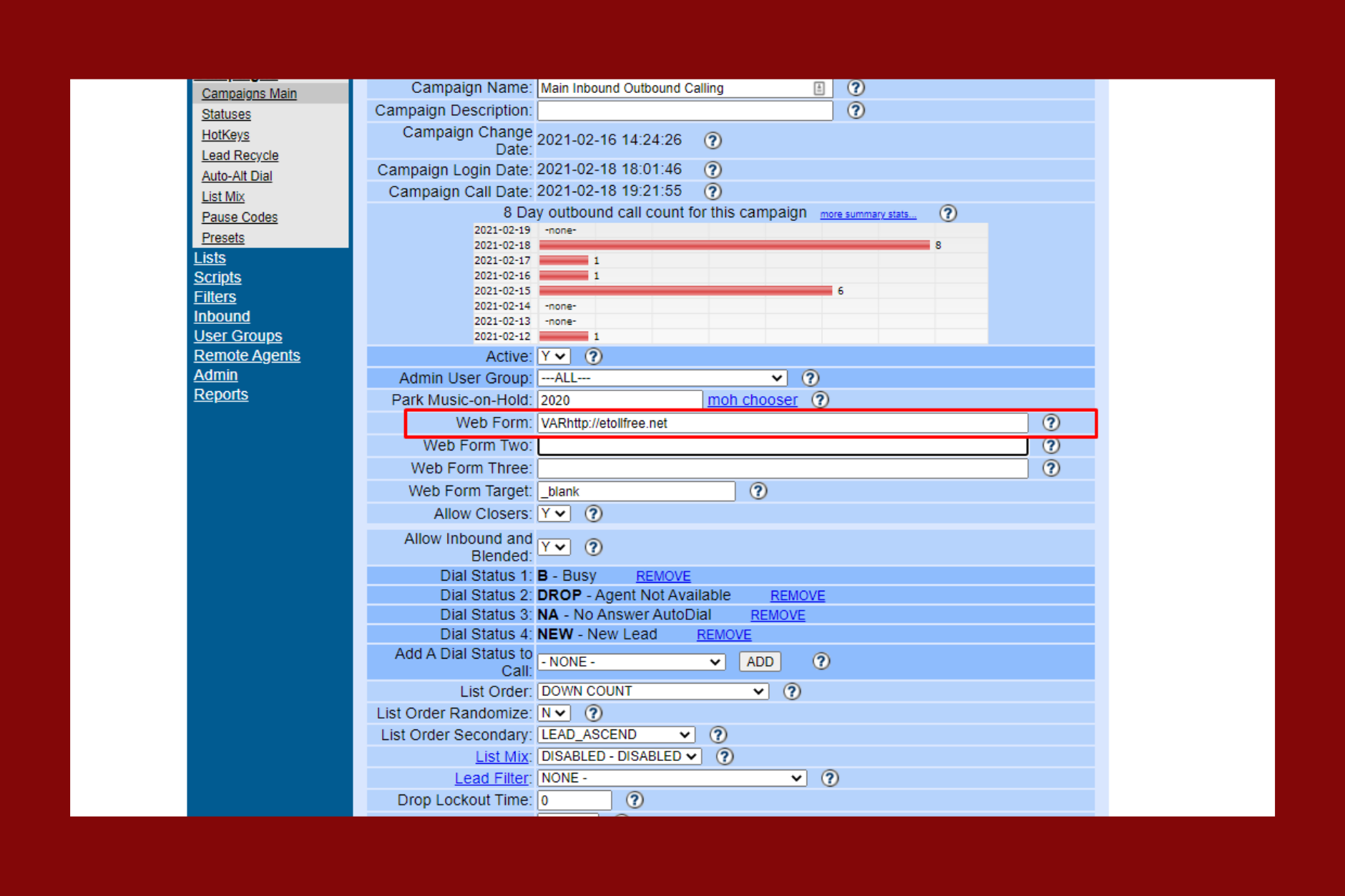1345x896 pixels.
Task: Open the Admin User Group dropdown
Action: point(662,378)
